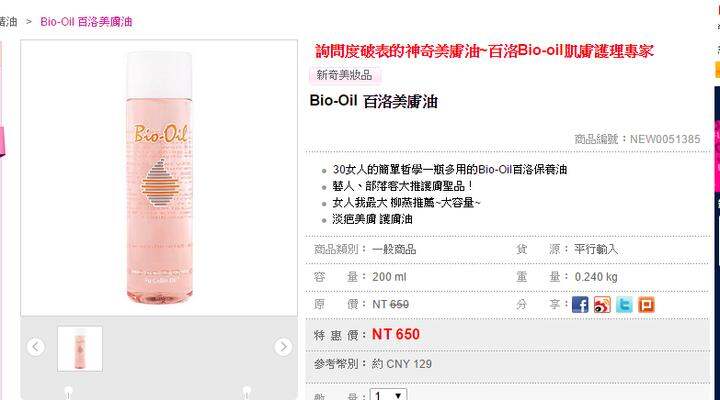Click the 200 ml capacity value

coord(389,277)
